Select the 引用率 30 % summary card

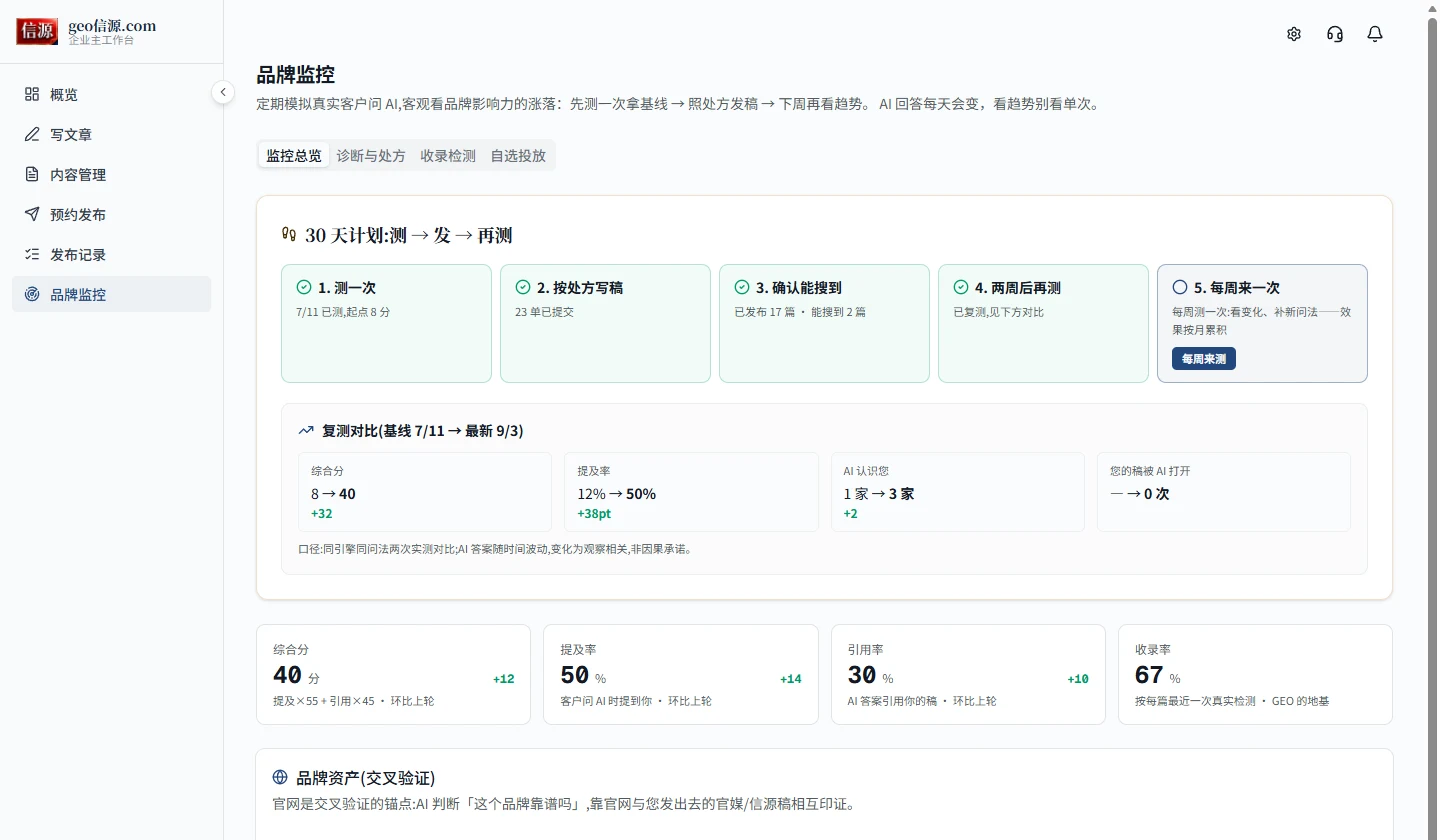[968, 674]
